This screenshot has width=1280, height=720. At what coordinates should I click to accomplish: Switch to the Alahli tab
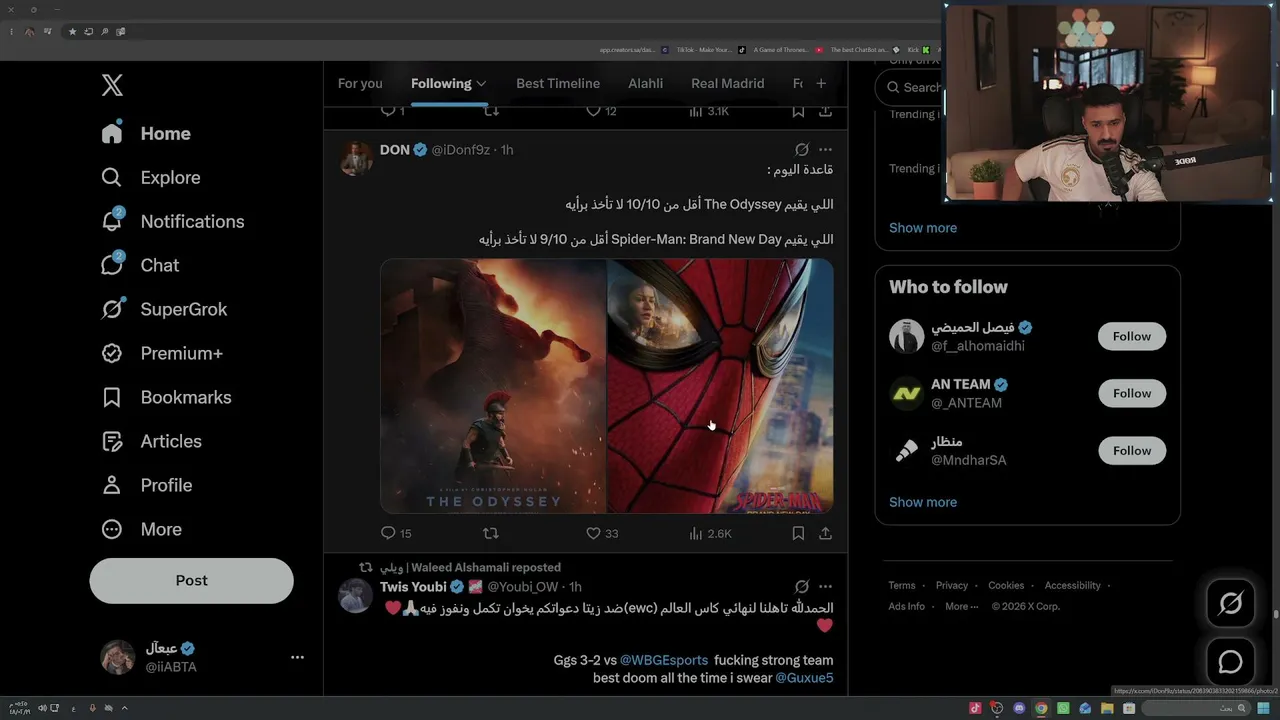[x=646, y=83]
